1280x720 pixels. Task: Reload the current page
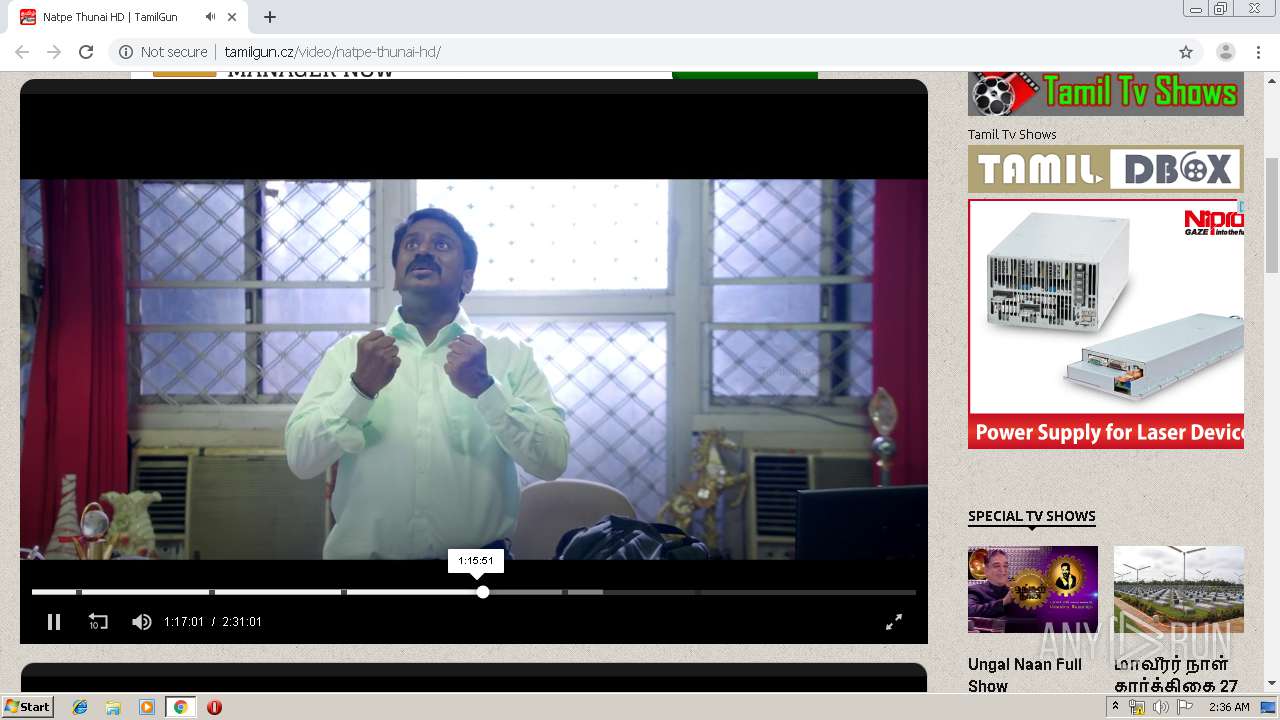pos(86,52)
